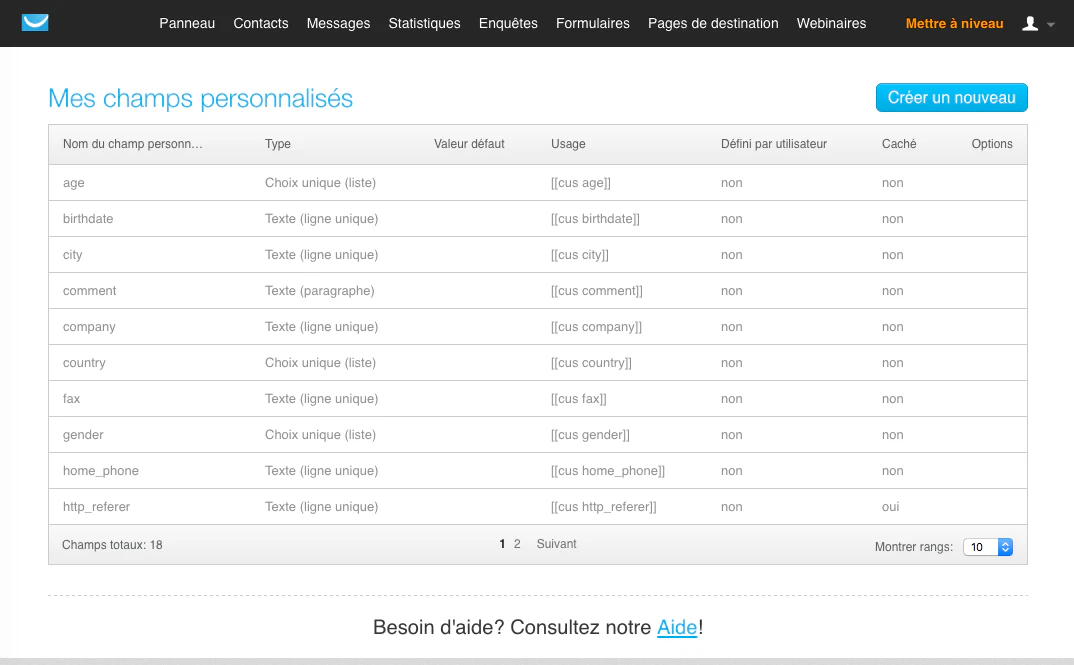Open the Aide help link
Screen dimensions: 1074x665
677,627
